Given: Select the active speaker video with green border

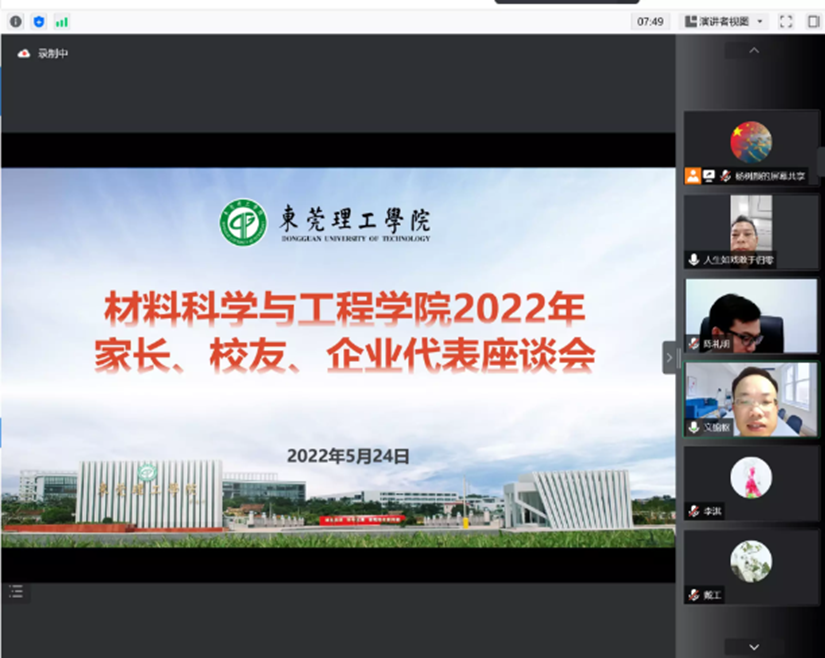Looking at the screenshot, I should (x=751, y=398).
